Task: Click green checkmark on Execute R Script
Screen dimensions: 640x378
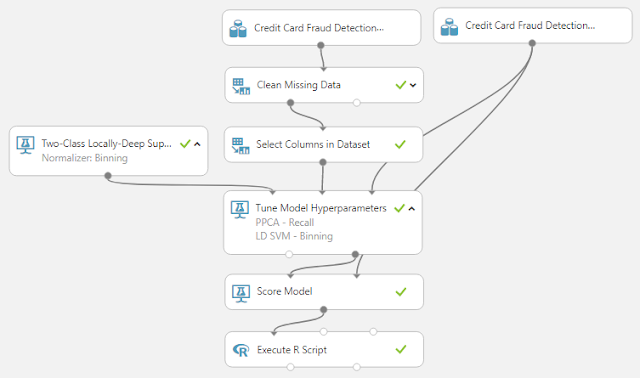Action: point(401,349)
